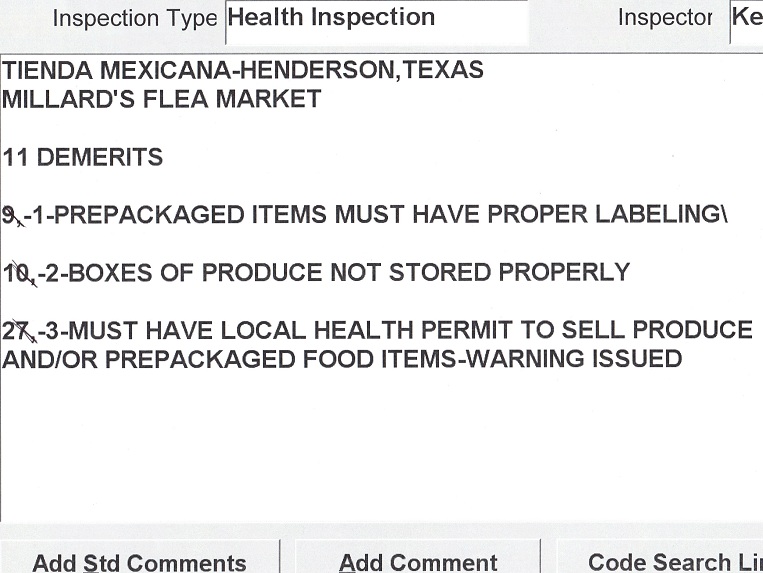763x573 pixels.
Task: Click the Add Std Comments button
Action: pyautogui.click(x=139, y=562)
